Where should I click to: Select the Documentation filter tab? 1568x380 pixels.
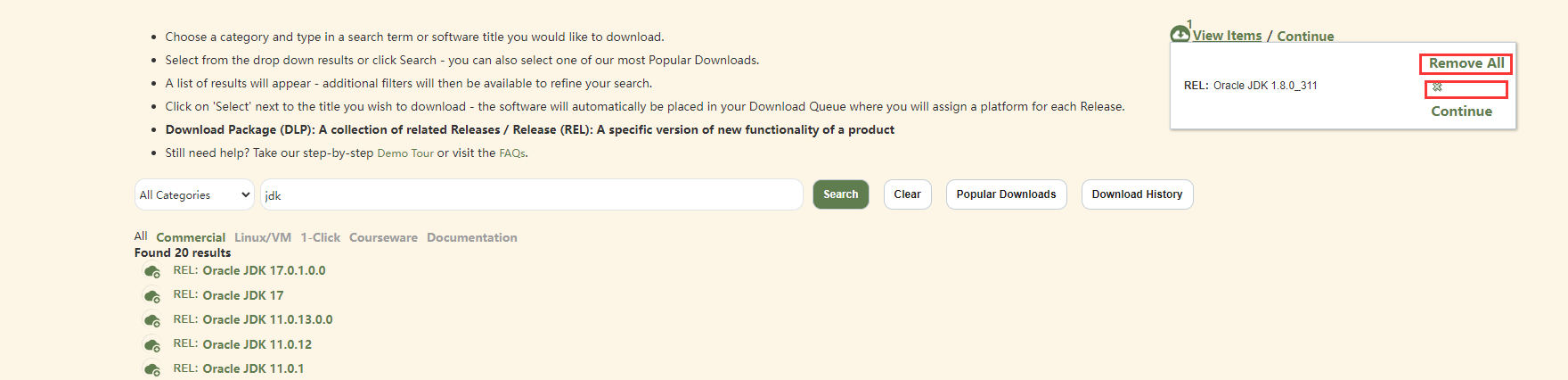[x=471, y=237]
